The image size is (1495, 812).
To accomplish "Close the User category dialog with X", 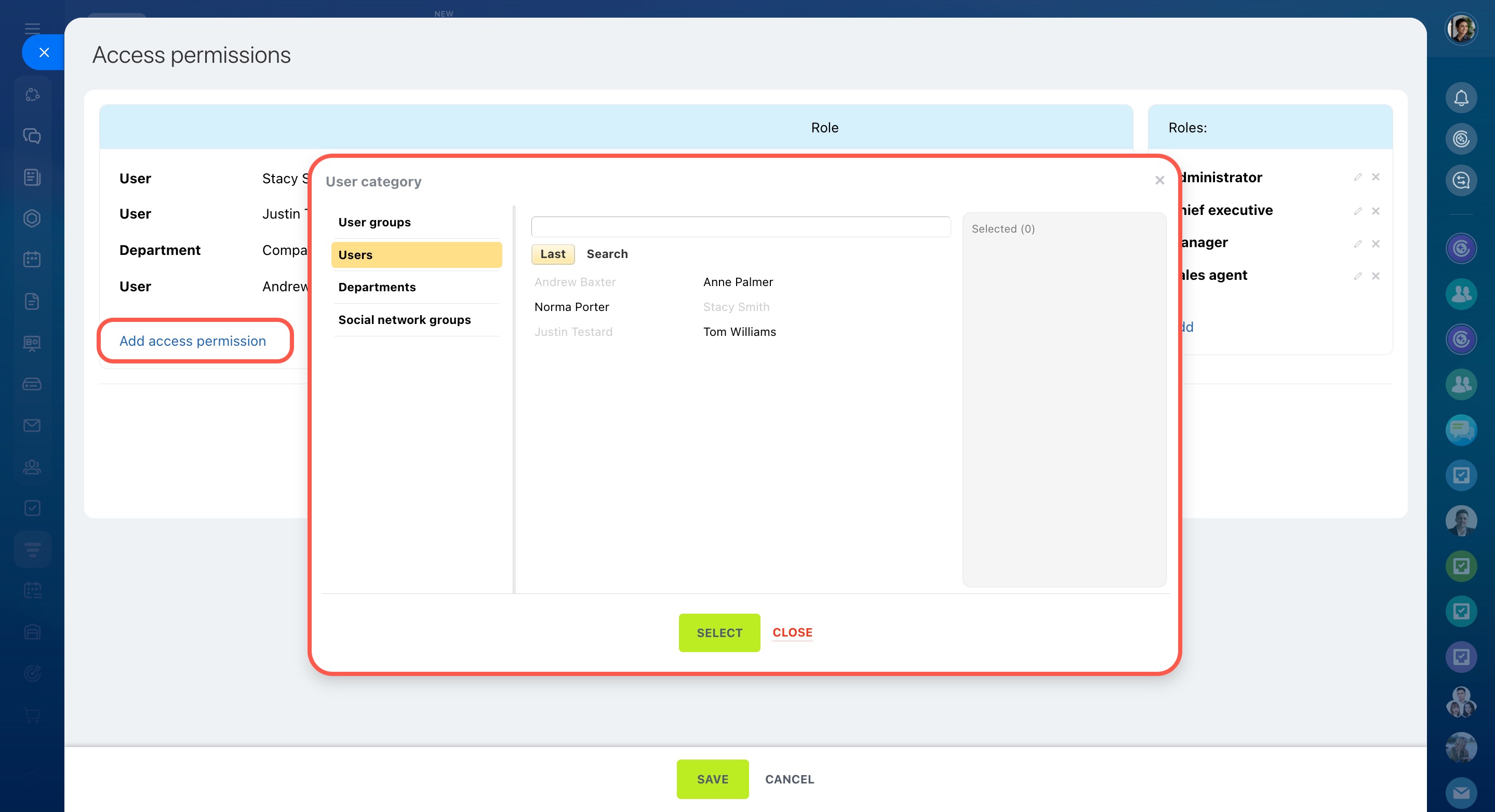I will point(1159,180).
